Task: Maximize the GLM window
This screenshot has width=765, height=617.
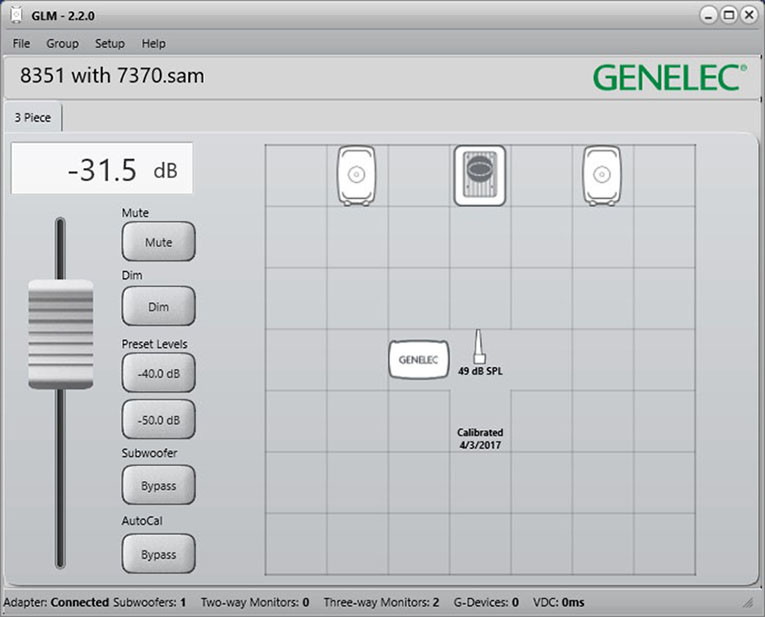Action: [x=729, y=15]
